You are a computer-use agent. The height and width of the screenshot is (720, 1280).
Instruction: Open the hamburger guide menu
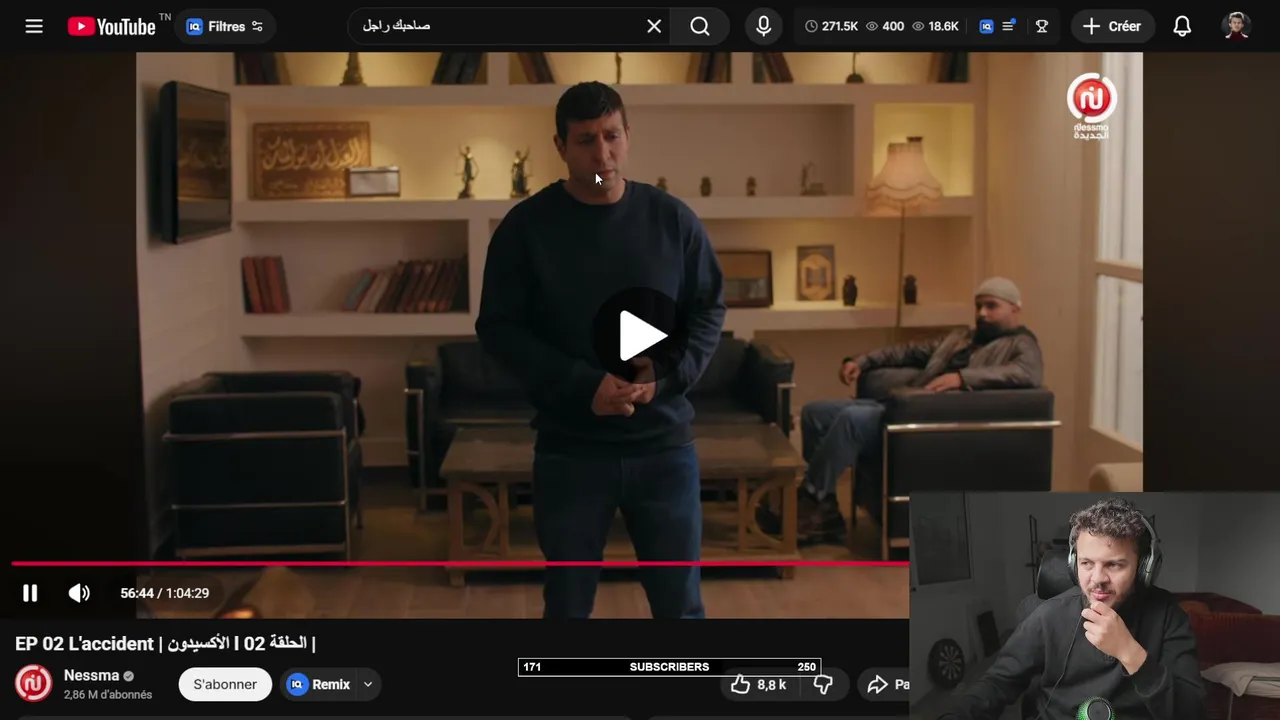tap(34, 26)
